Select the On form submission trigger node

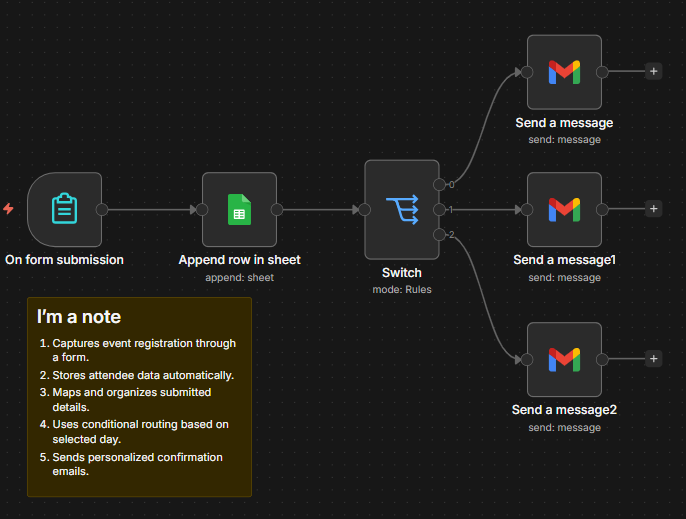click(64, 209)
